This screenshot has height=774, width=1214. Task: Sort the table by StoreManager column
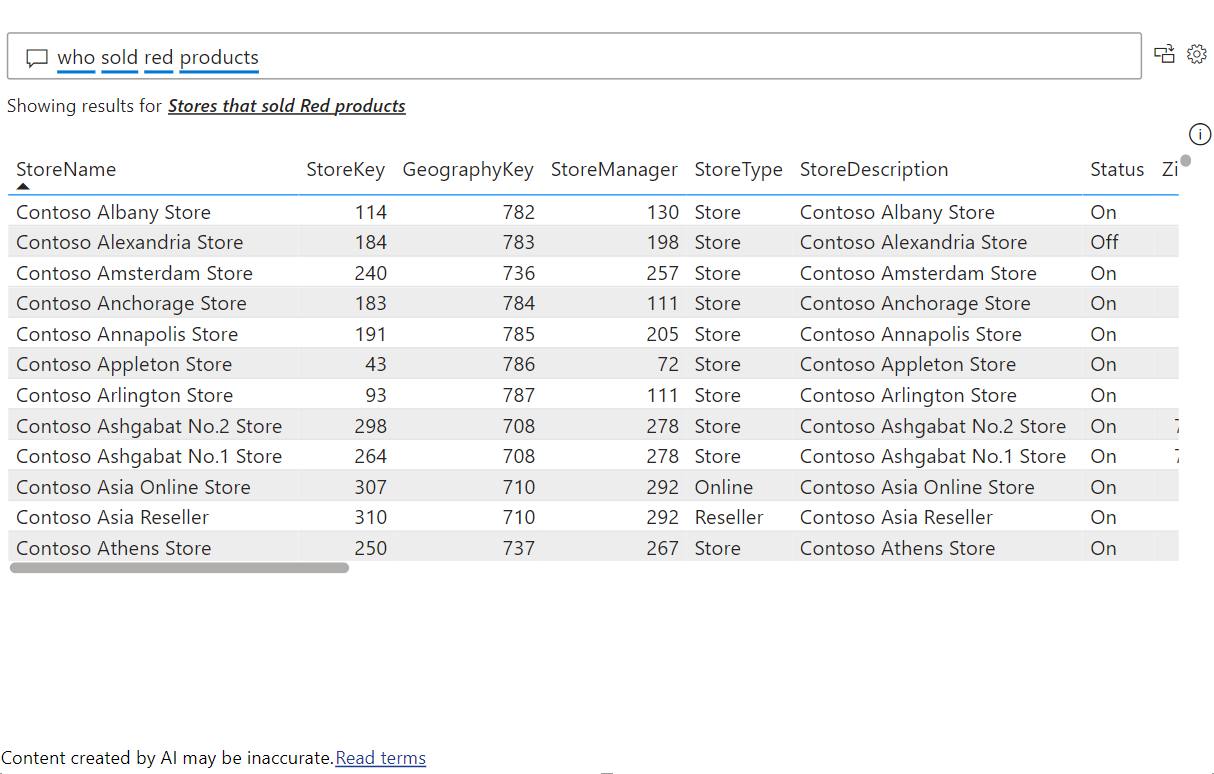pos(614,169)
